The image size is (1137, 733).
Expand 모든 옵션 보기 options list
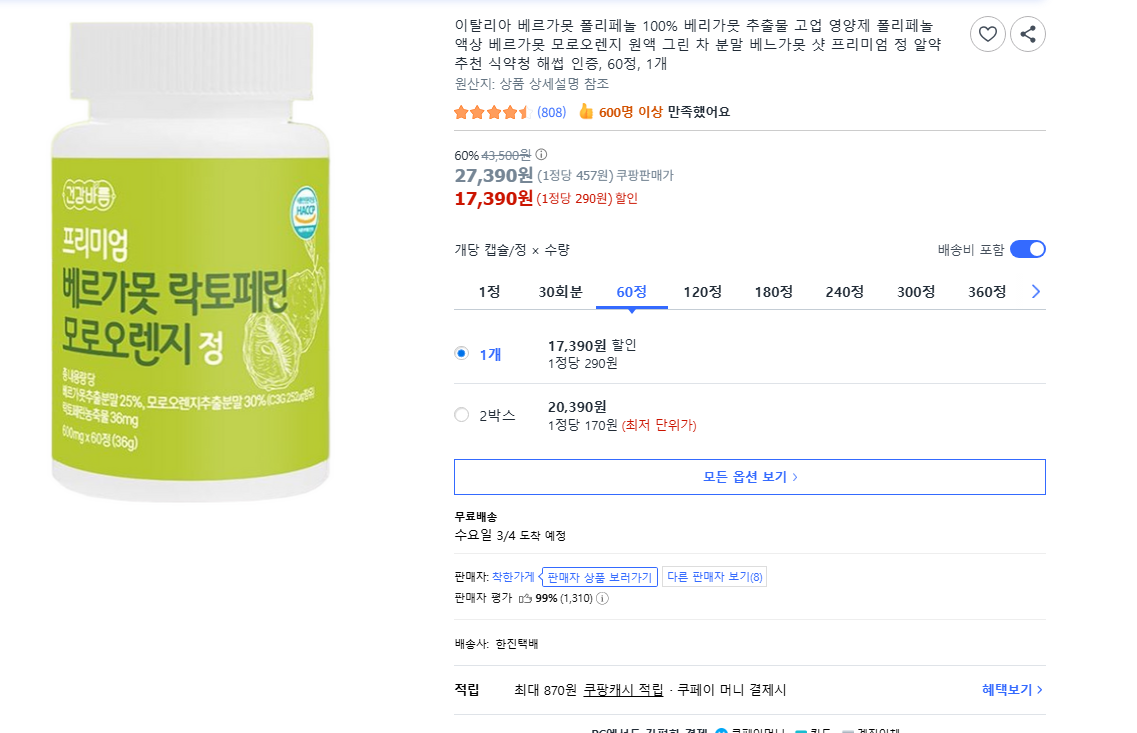(x=749, y=477)
